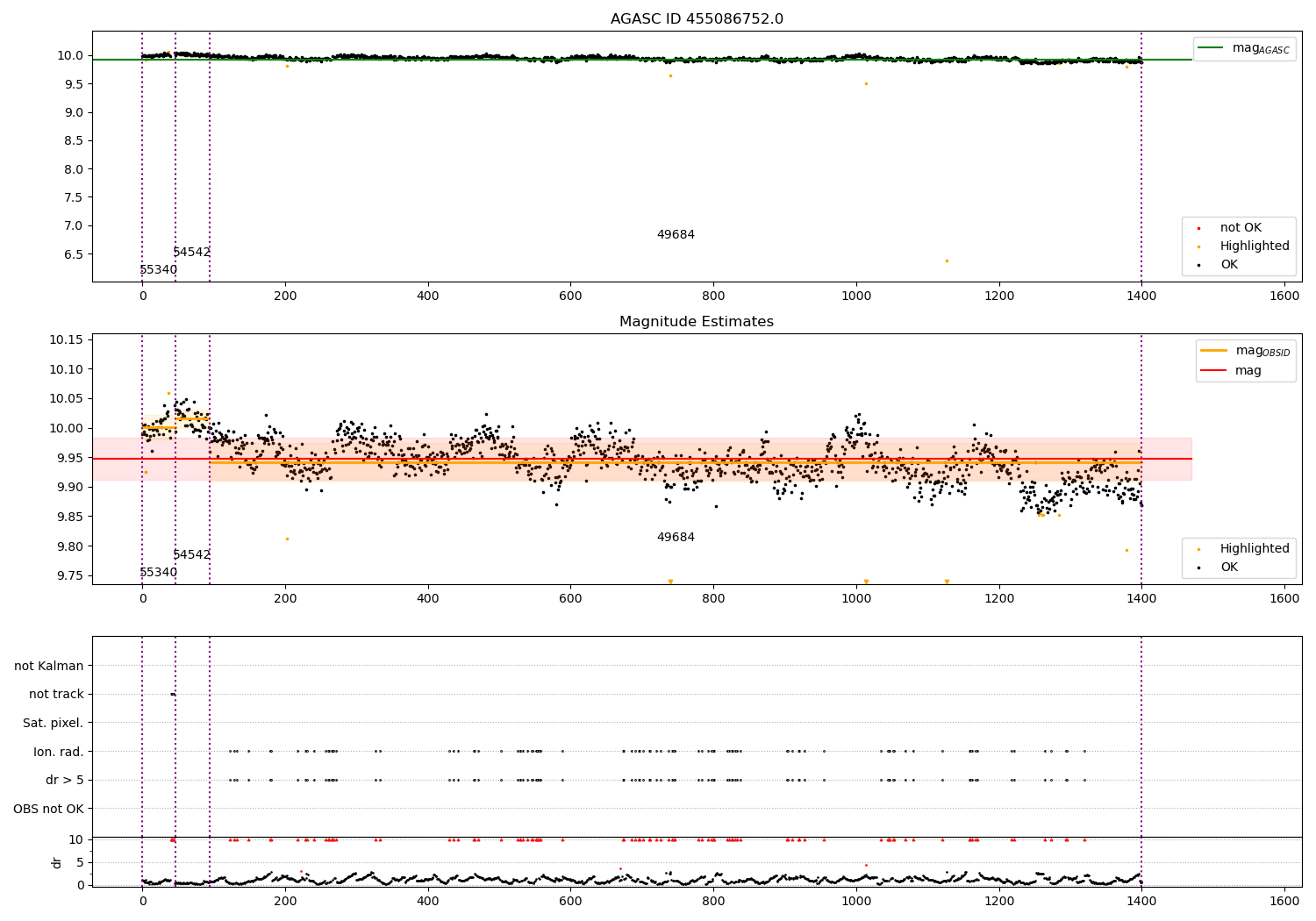This screenshot has height=921, width=1316.
Task: Click the '55340' annotation in top plot
Action: [158, 269]
